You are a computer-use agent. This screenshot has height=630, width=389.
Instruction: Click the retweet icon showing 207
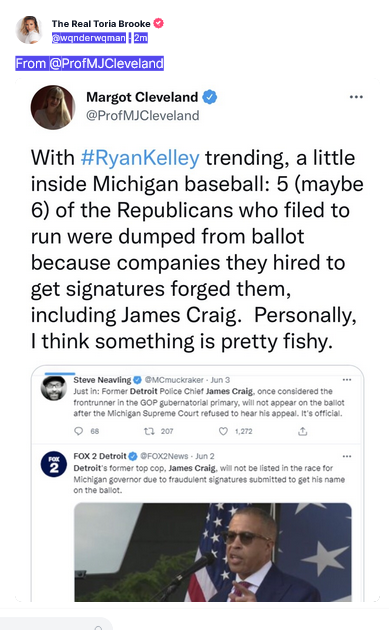tap(149, 431)
